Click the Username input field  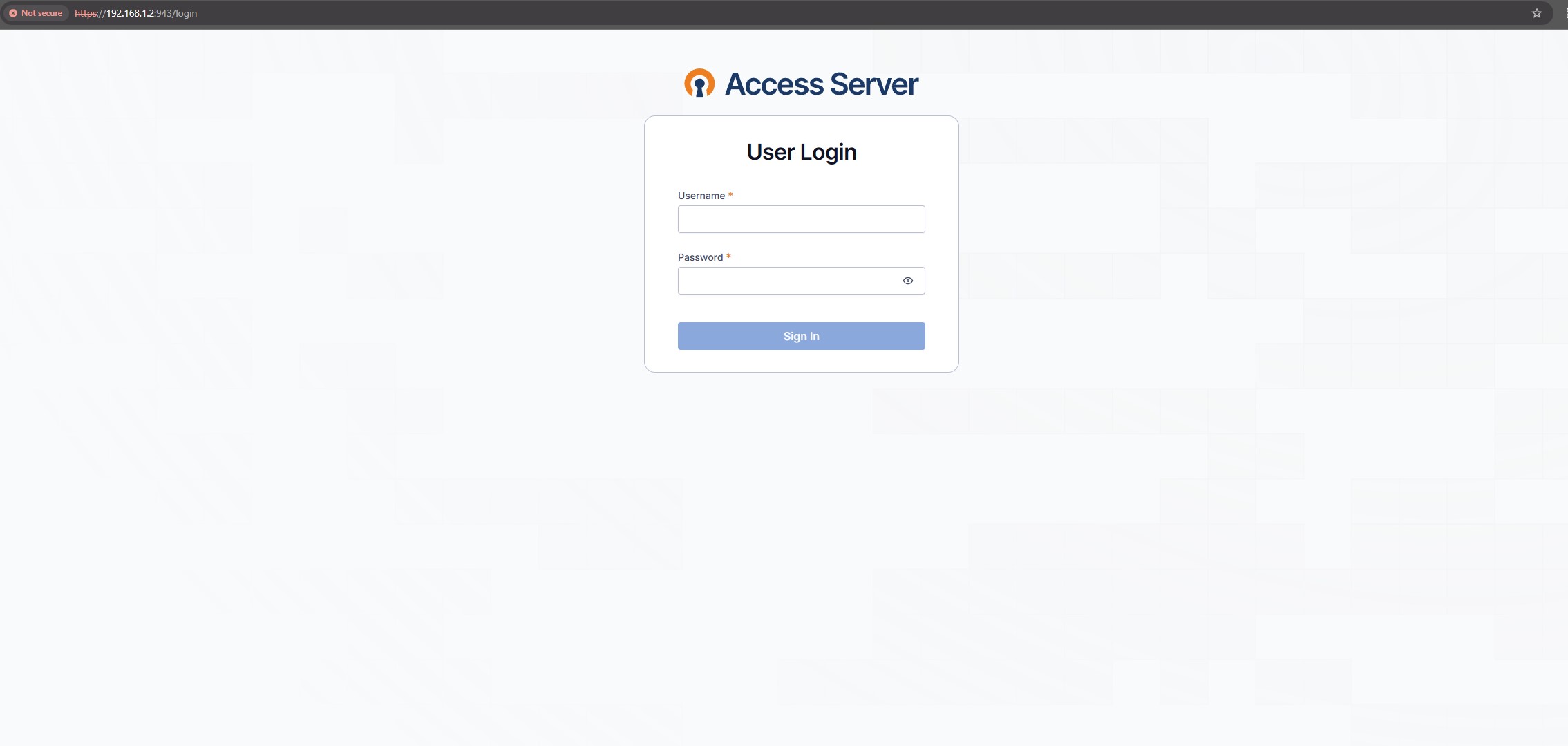pos(801,219)
